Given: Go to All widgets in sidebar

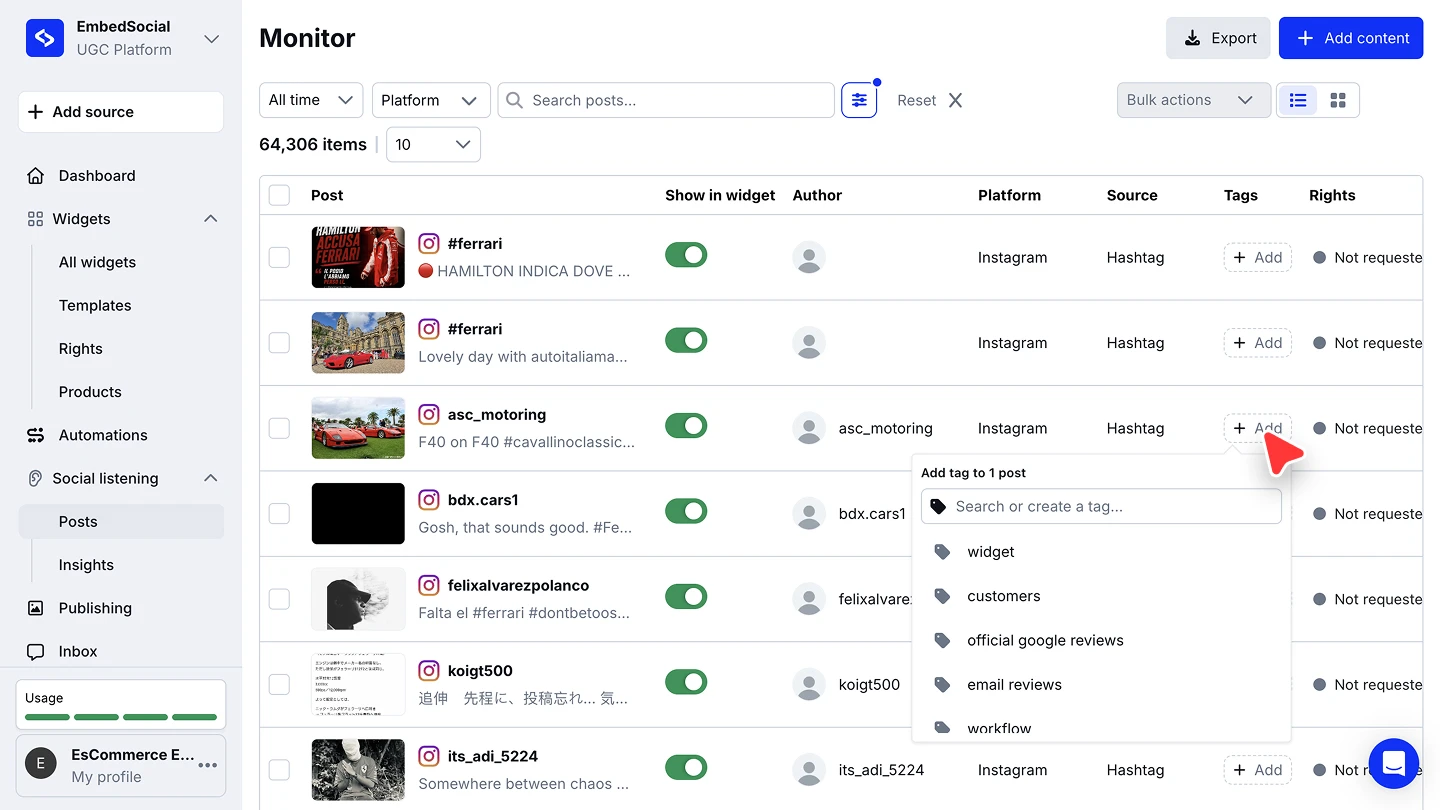Looking at the screenshot, I should (97, 262).
